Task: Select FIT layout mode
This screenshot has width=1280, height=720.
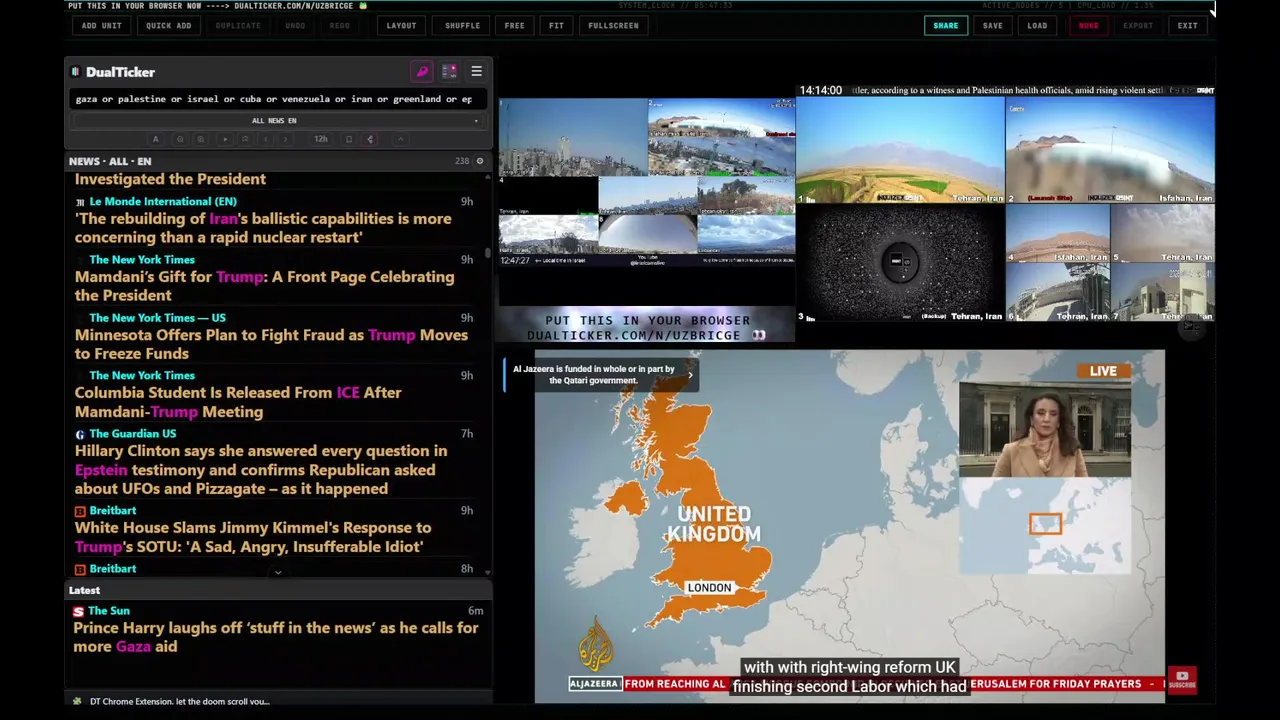Action: (556, 26)
